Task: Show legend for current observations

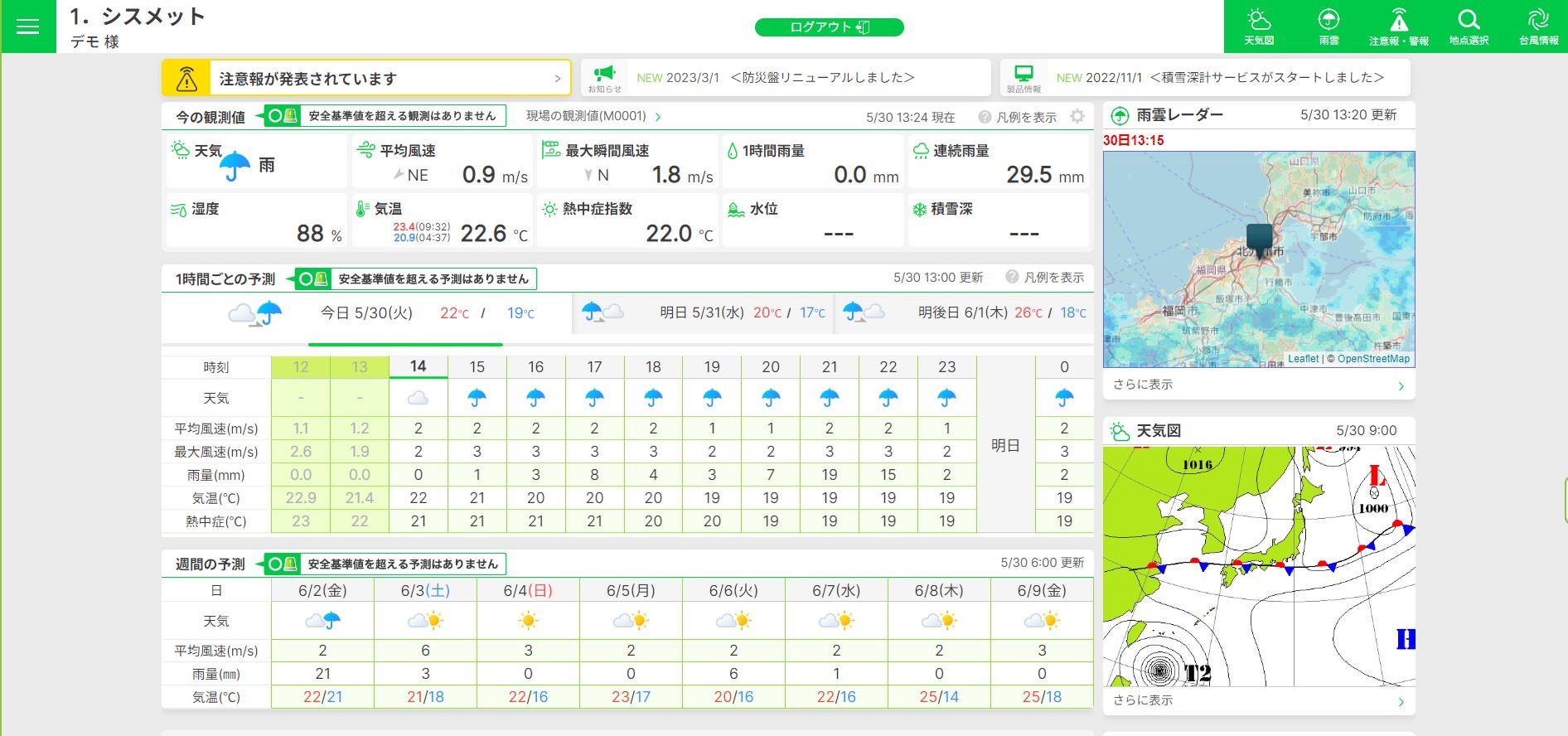Action: click(1018, 118)
